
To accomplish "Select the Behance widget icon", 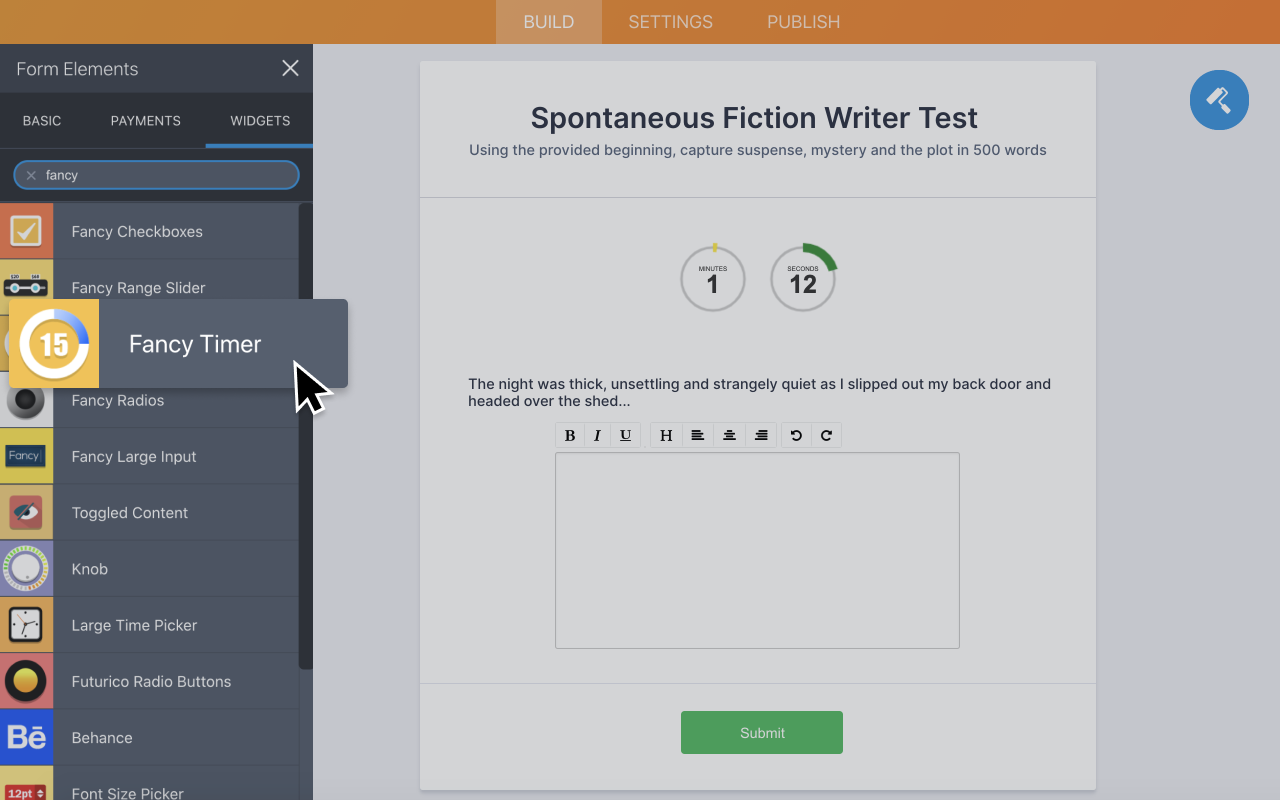I will coord(26,737).
